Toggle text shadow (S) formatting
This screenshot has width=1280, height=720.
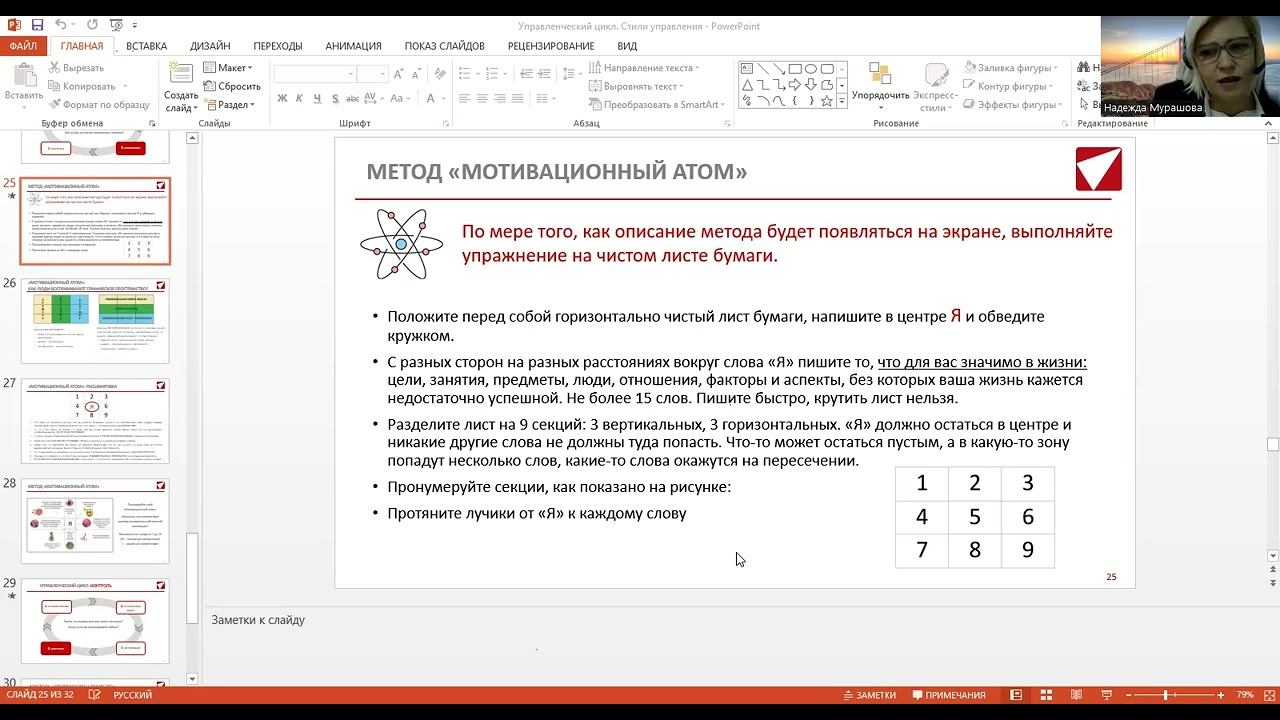point(336,98)
